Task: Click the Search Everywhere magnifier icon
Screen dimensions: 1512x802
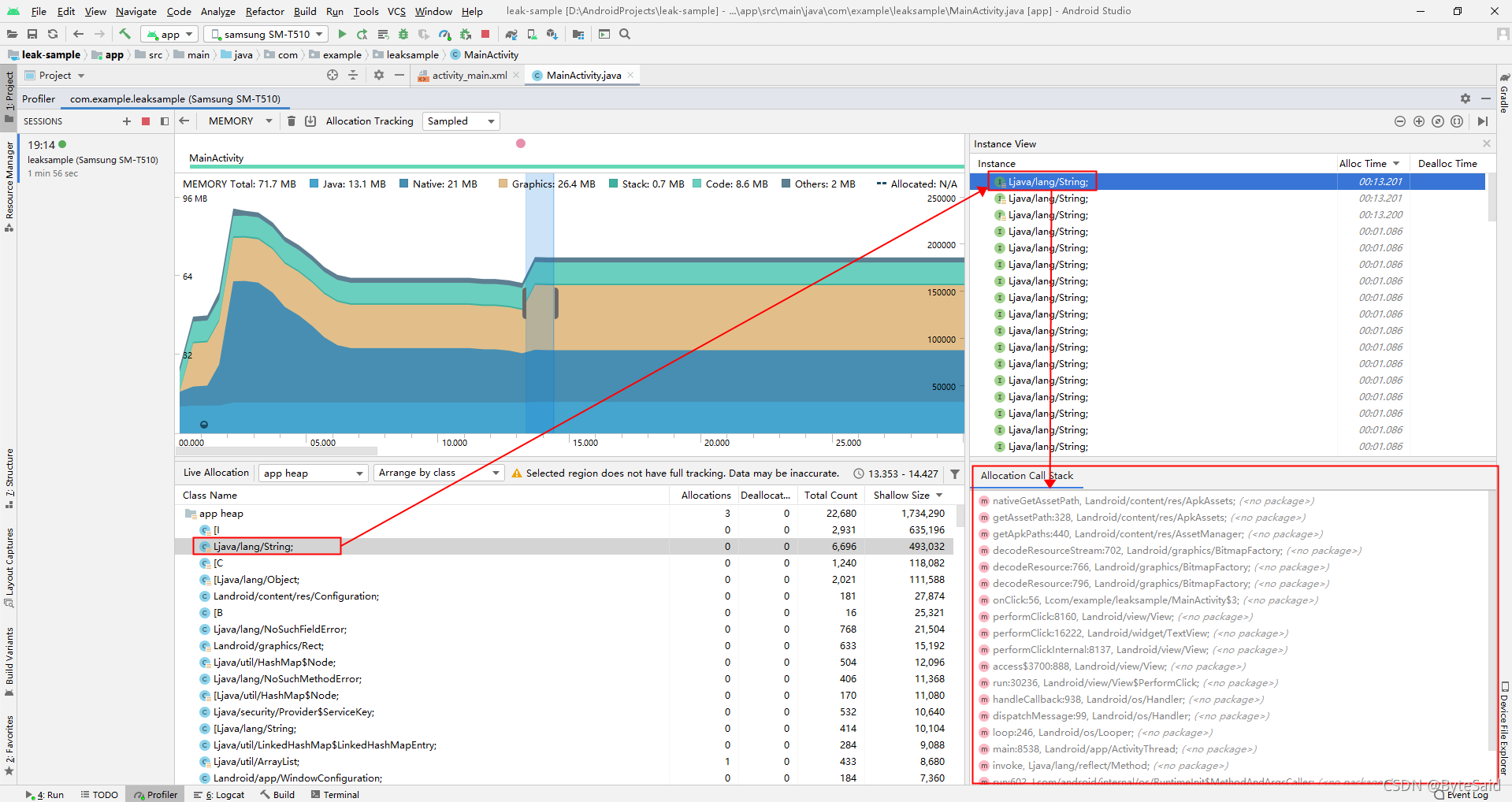Action: pos(625,34)
